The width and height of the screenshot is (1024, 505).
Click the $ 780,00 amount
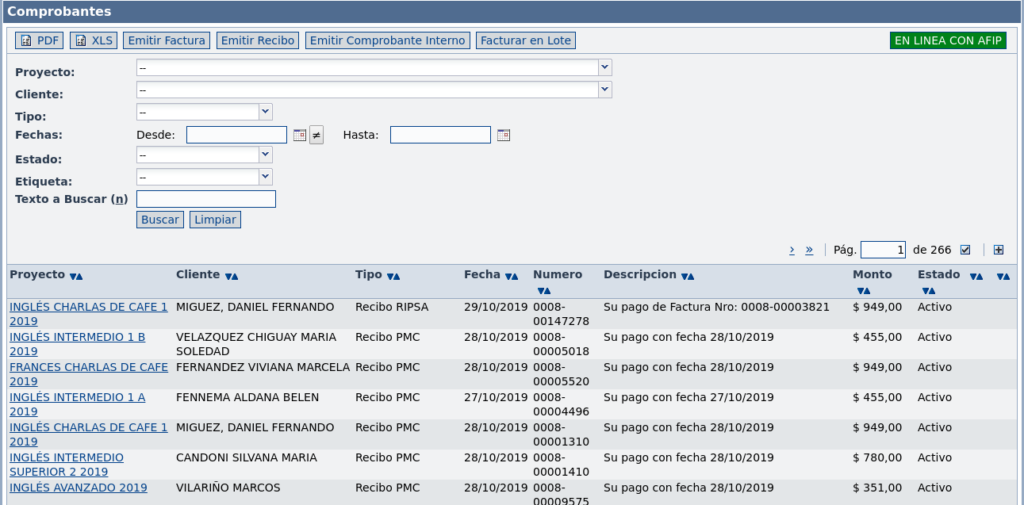(x=877, y=457)
